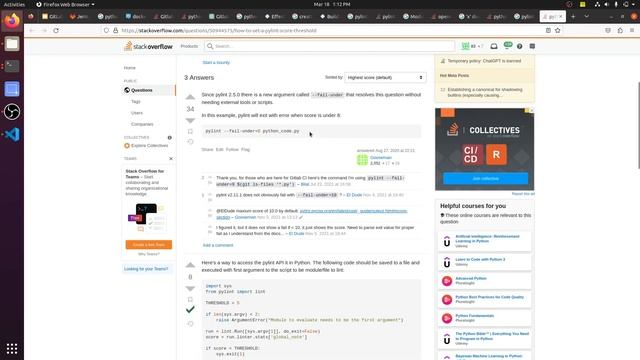Screen dimensions: 640x360
Task: Bookmark this page with the star icon
Action: point(558,31)
